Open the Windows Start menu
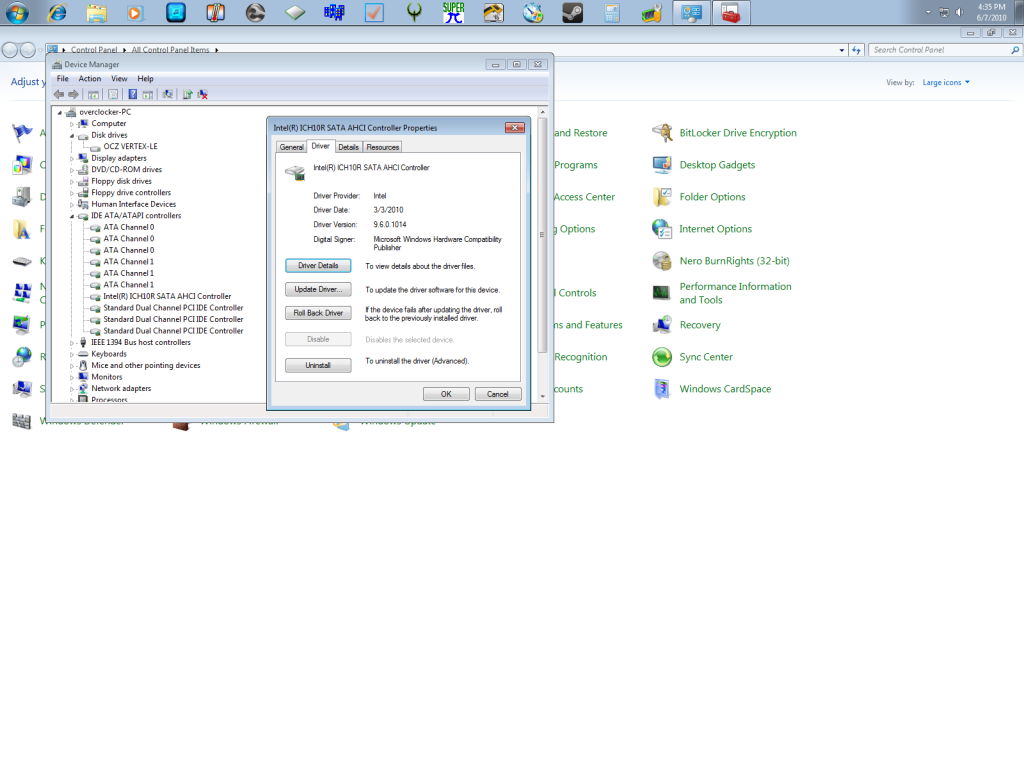 18,12
